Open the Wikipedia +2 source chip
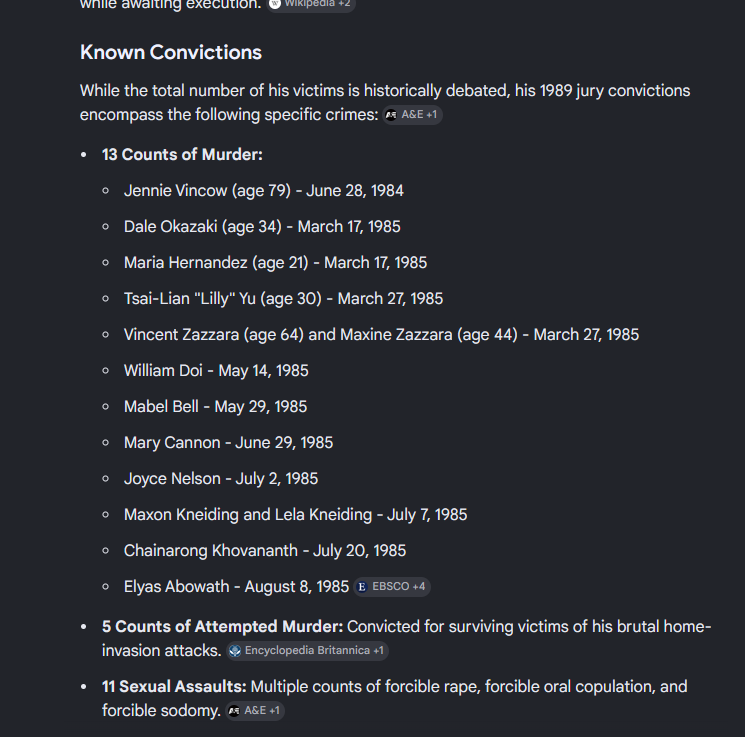745x737 pixels. tap(311, 4)
